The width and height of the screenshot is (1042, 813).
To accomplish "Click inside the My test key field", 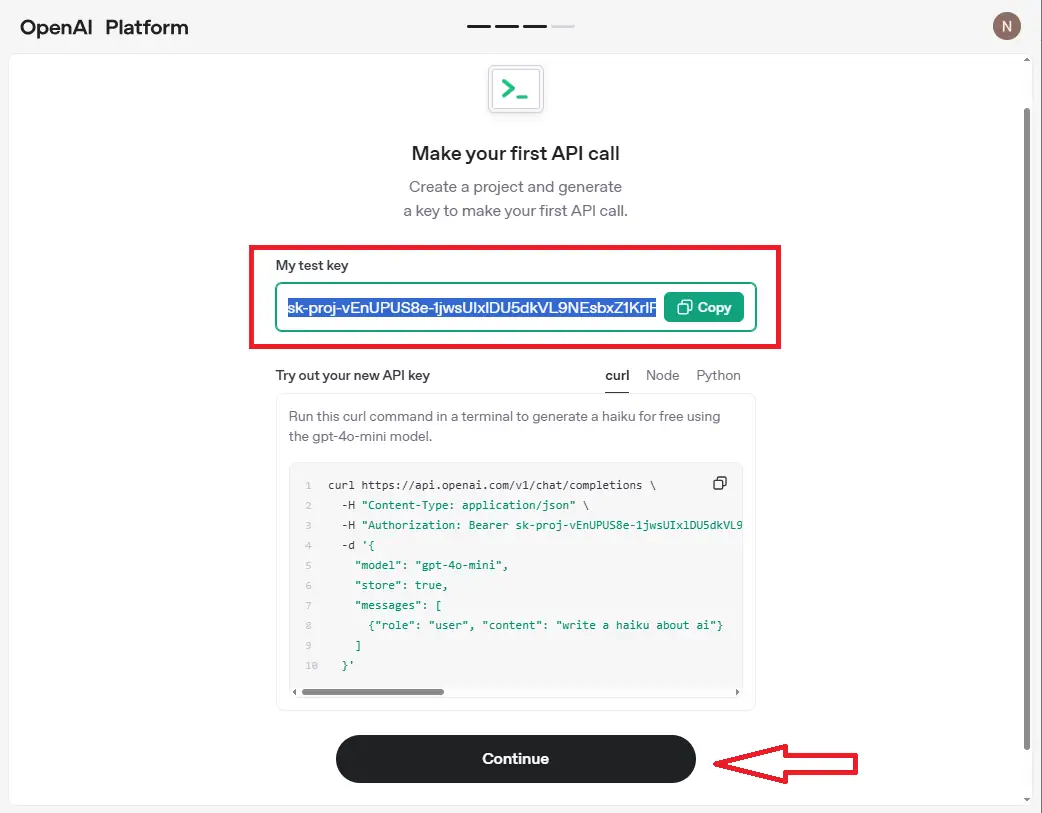I will 472,307.
